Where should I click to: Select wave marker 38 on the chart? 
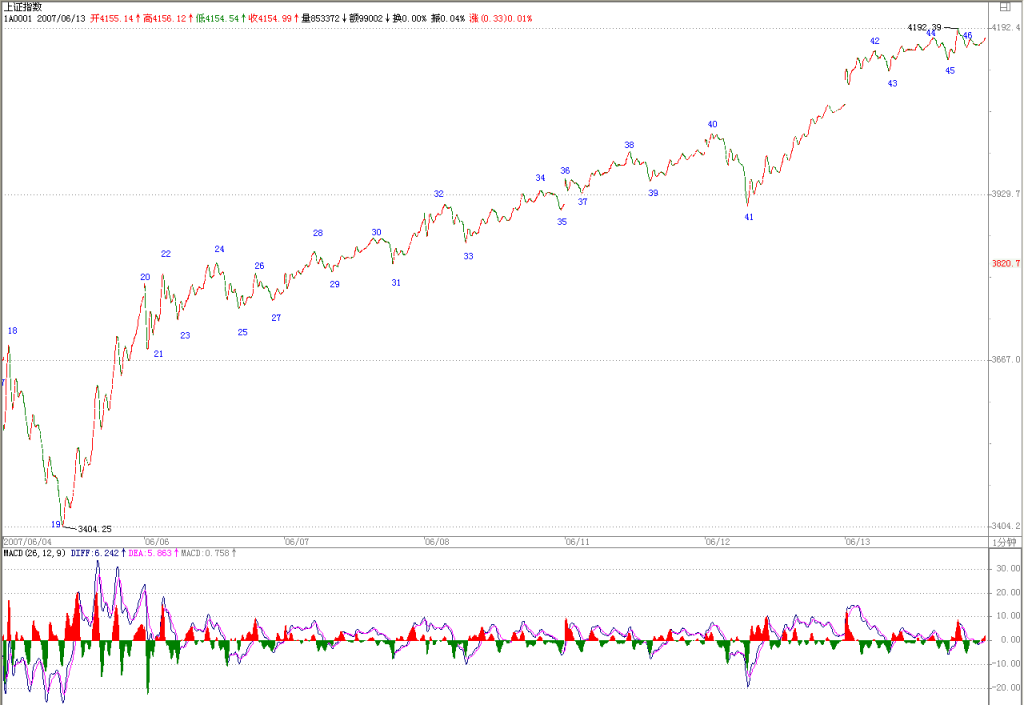pyautogui.click(x=629, y=146)
